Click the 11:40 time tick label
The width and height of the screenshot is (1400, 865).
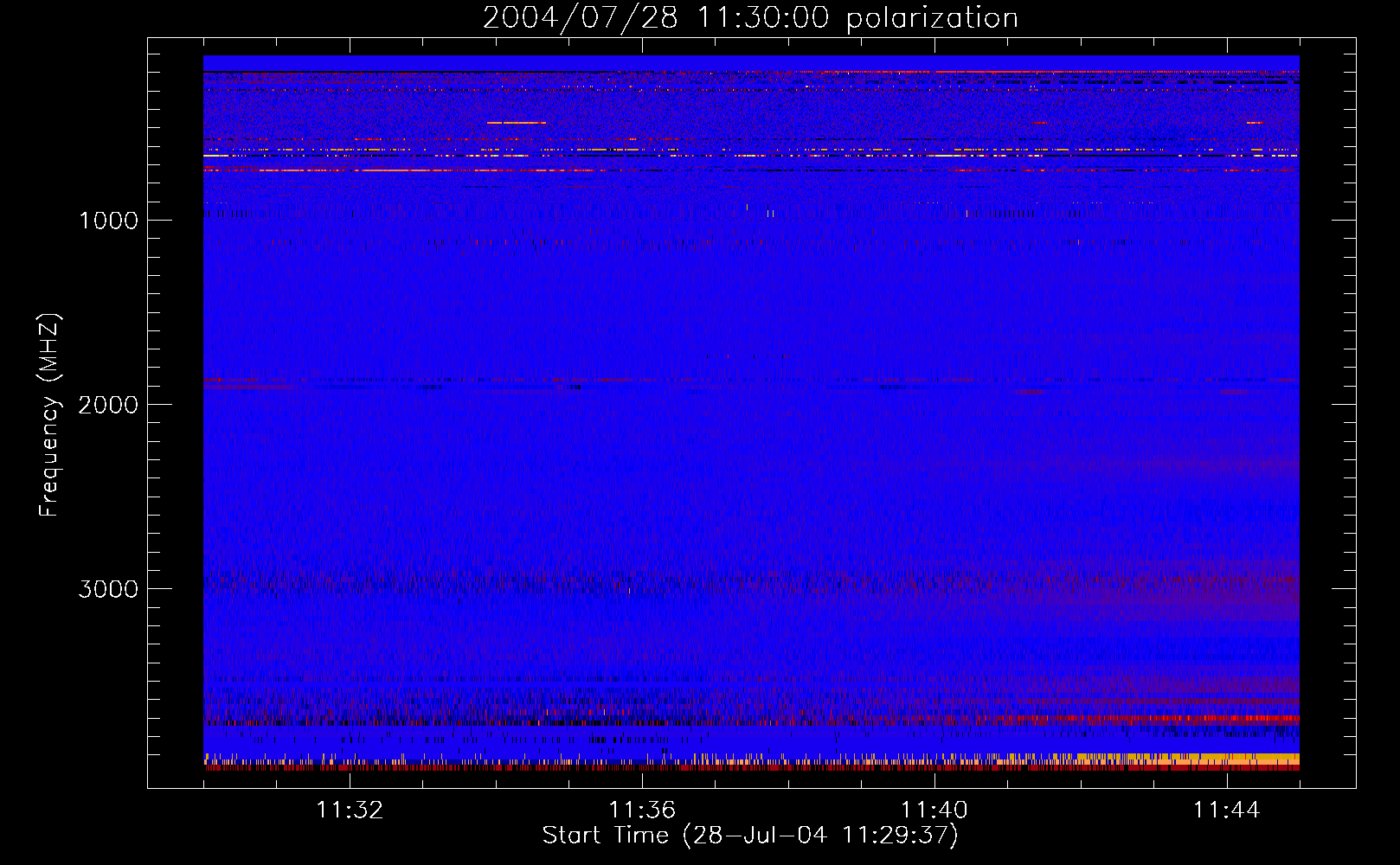click(x=934, y=811)
